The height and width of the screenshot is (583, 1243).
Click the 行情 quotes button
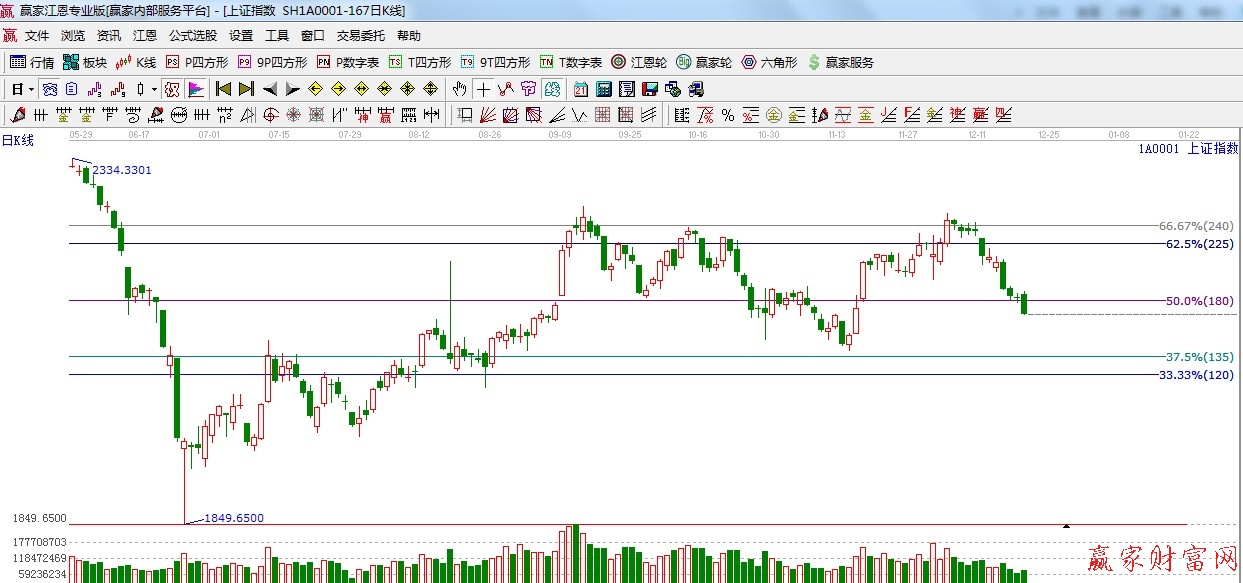click(32, 62)
